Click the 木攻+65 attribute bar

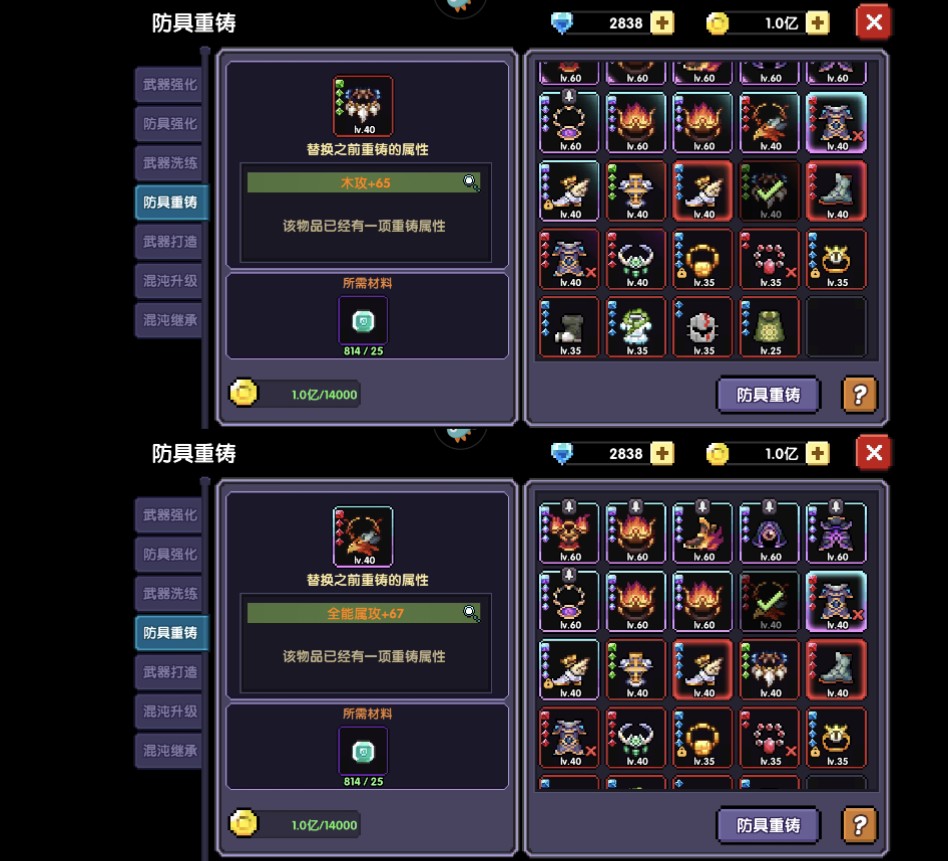click(363, 183)
